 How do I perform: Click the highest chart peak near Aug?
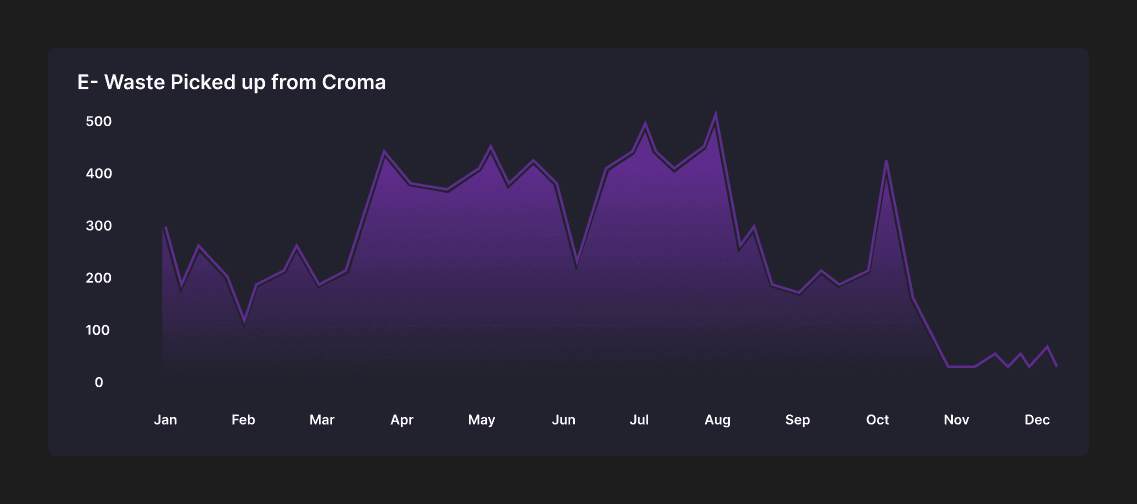point(716,113)
